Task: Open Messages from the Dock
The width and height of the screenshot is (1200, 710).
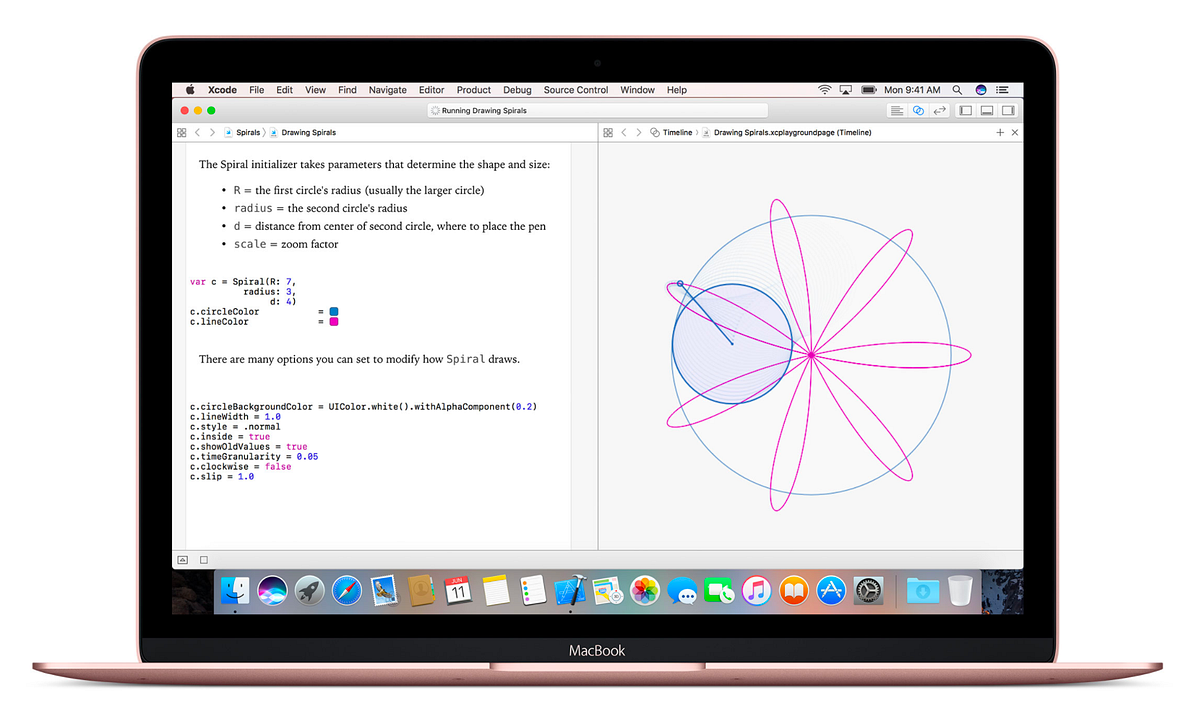Action: point(684,591)
